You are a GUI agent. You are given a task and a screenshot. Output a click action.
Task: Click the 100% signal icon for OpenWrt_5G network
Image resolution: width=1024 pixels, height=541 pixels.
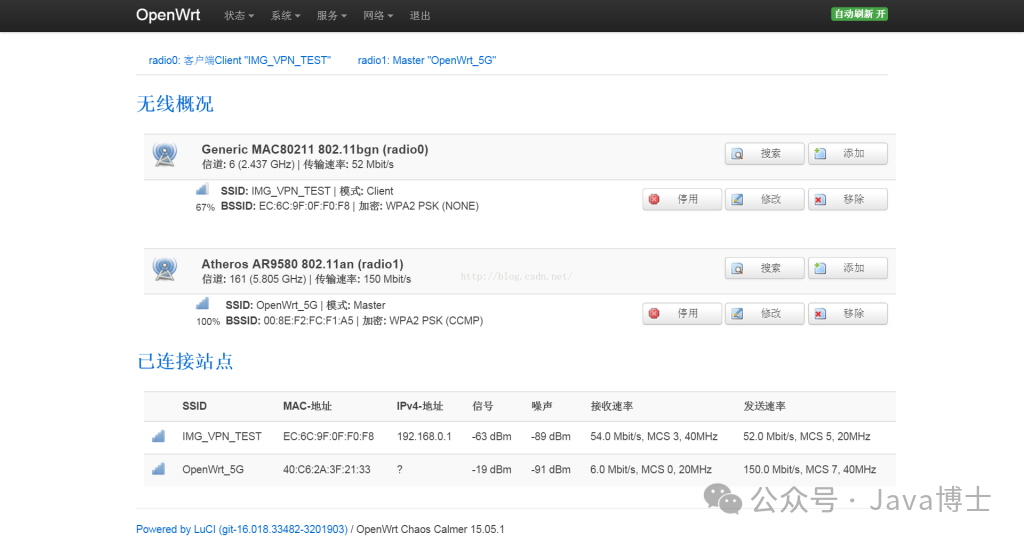point(202,304)
